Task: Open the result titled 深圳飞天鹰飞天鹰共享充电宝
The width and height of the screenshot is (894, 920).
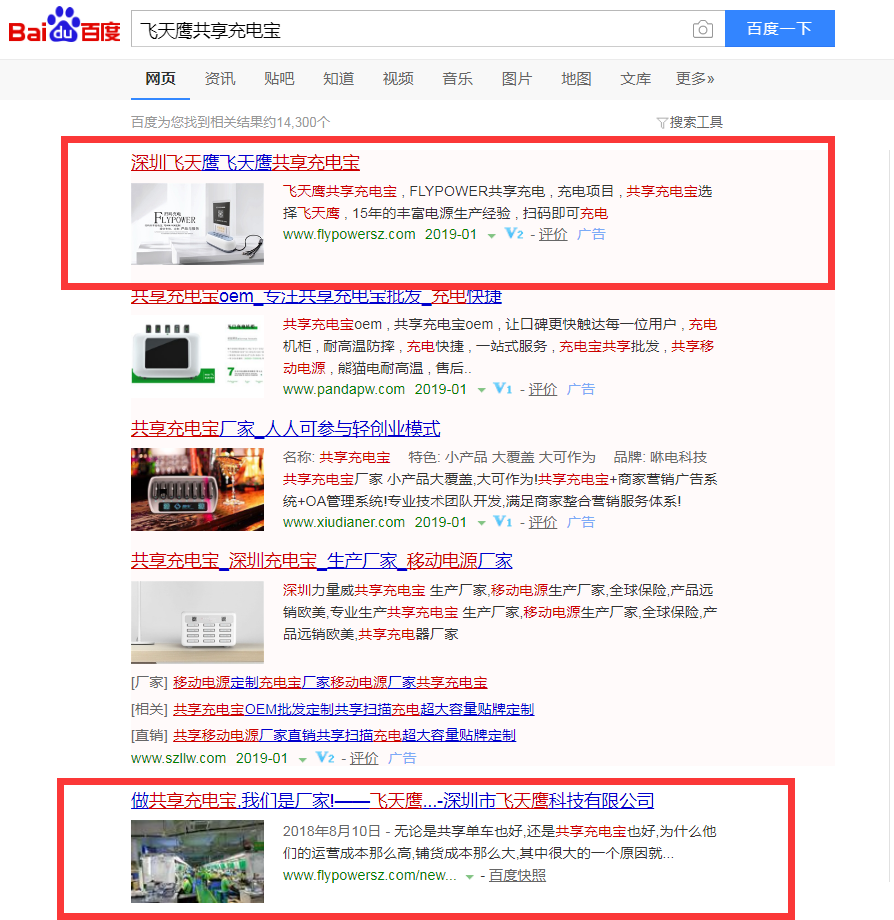Action: coord(245,160)
